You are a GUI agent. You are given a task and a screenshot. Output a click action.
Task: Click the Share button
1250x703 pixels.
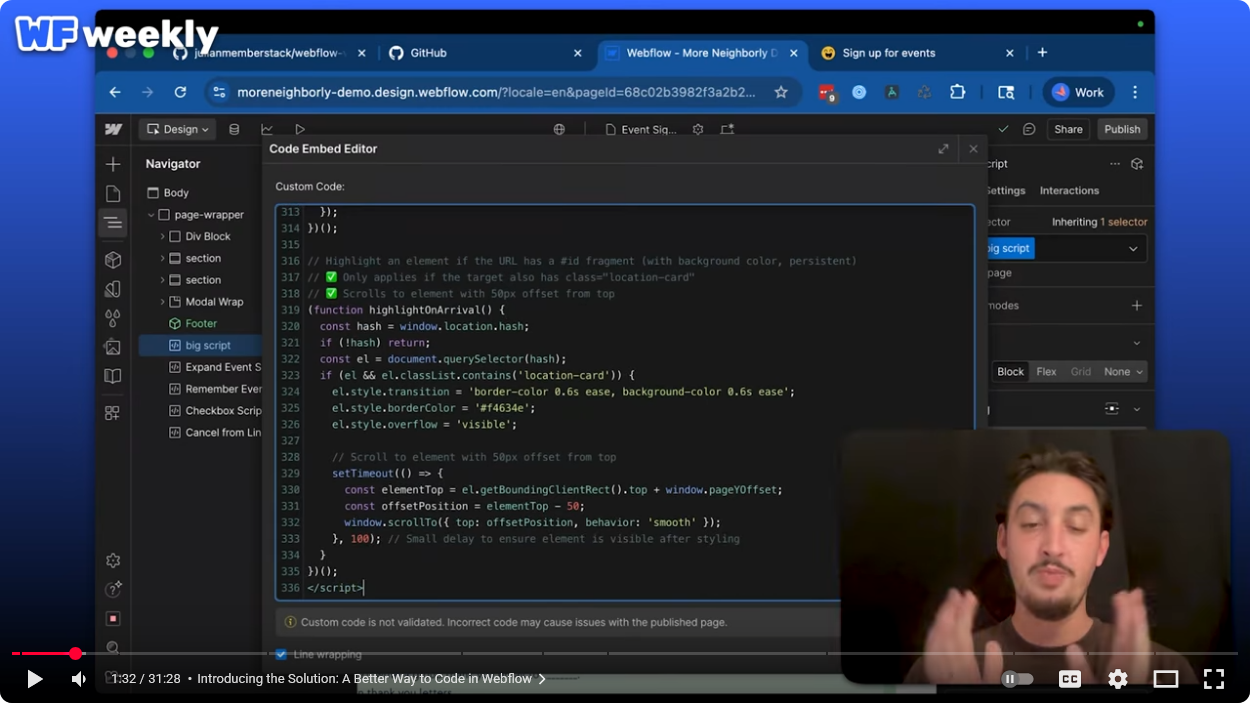[1068, 129]
